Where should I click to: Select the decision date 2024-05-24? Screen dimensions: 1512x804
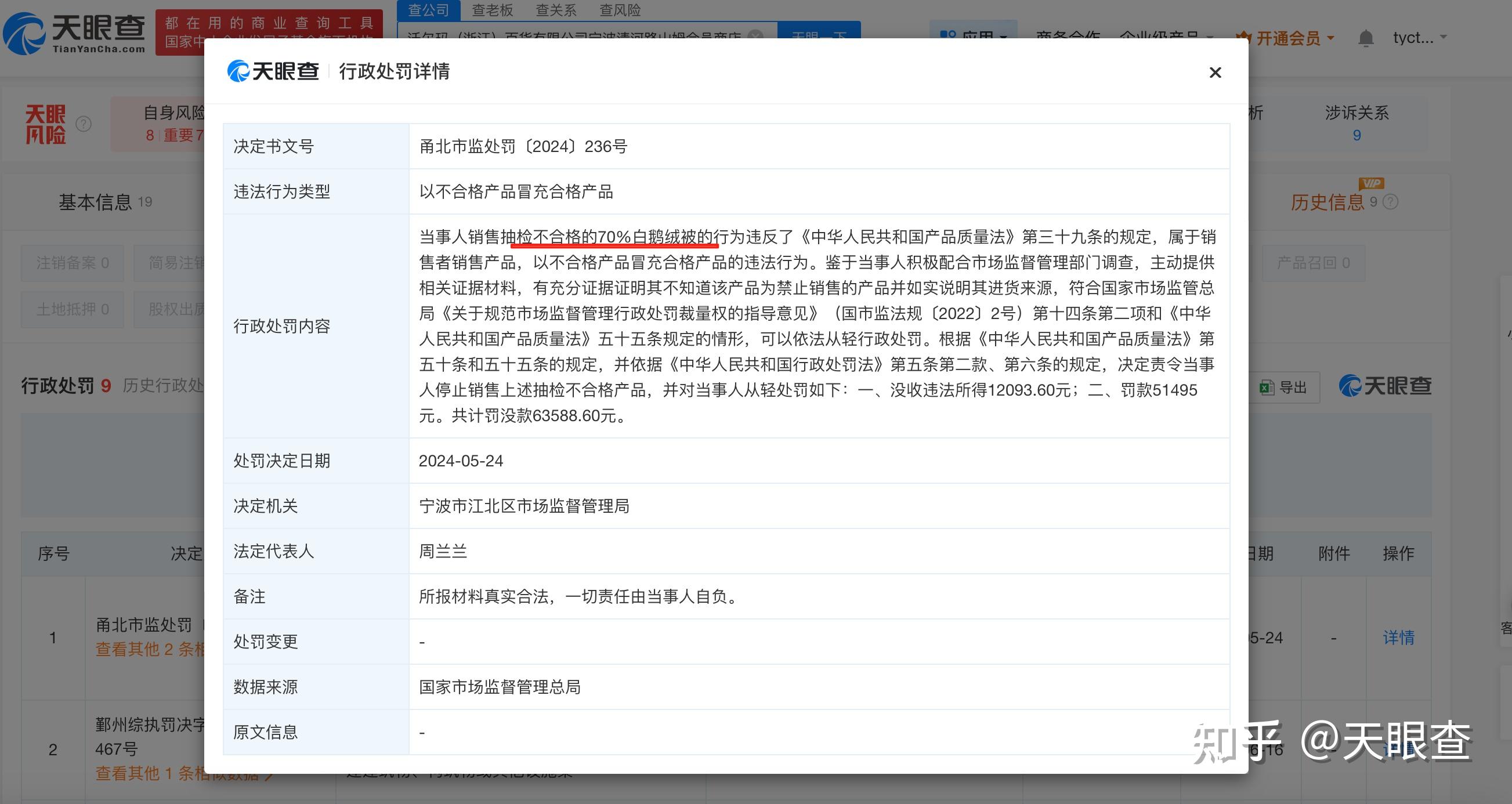tap(461, 461)
